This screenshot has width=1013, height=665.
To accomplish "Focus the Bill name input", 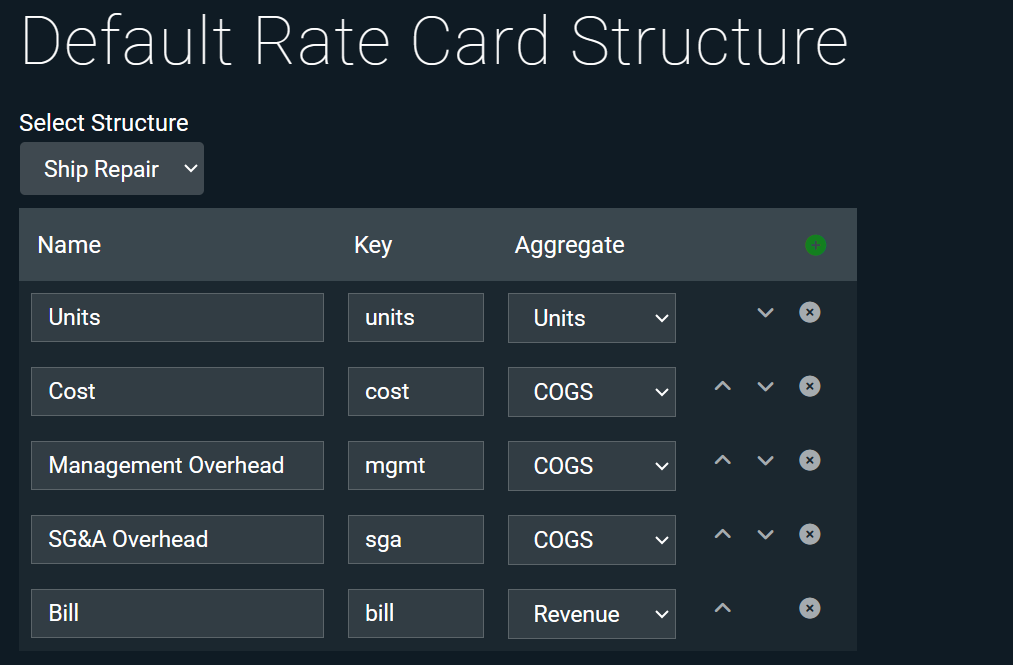I will (x=177, y=614).
